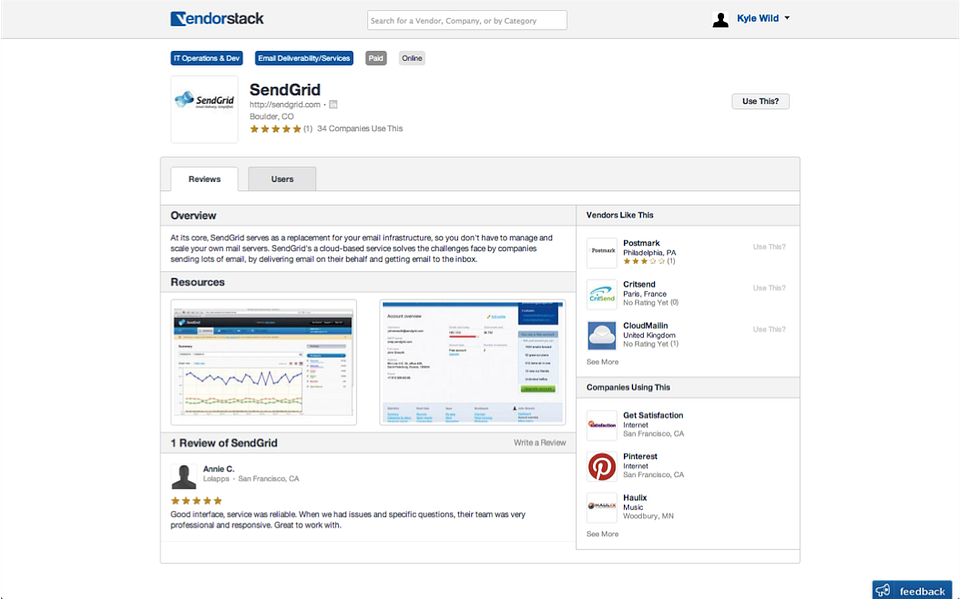Screen dimensions: 960x600
Task: Click Annie C.'s five-star review rating
Action: 197,501
